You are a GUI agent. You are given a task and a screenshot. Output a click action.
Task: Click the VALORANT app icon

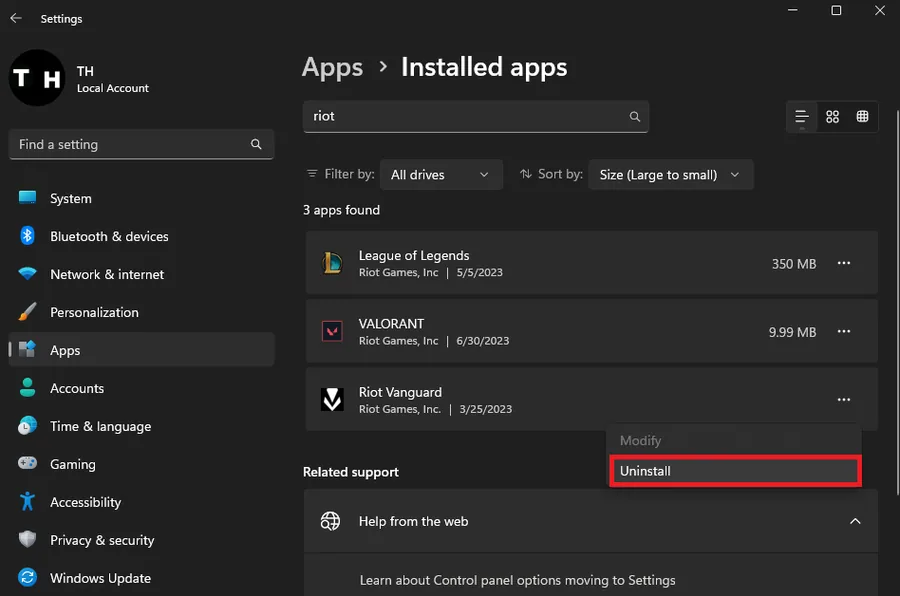click(x=332, y=331)
